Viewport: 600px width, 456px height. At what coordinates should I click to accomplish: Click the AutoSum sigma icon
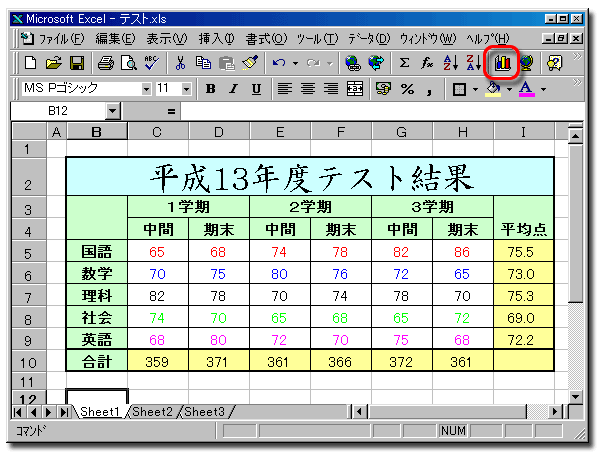[404, 63]
